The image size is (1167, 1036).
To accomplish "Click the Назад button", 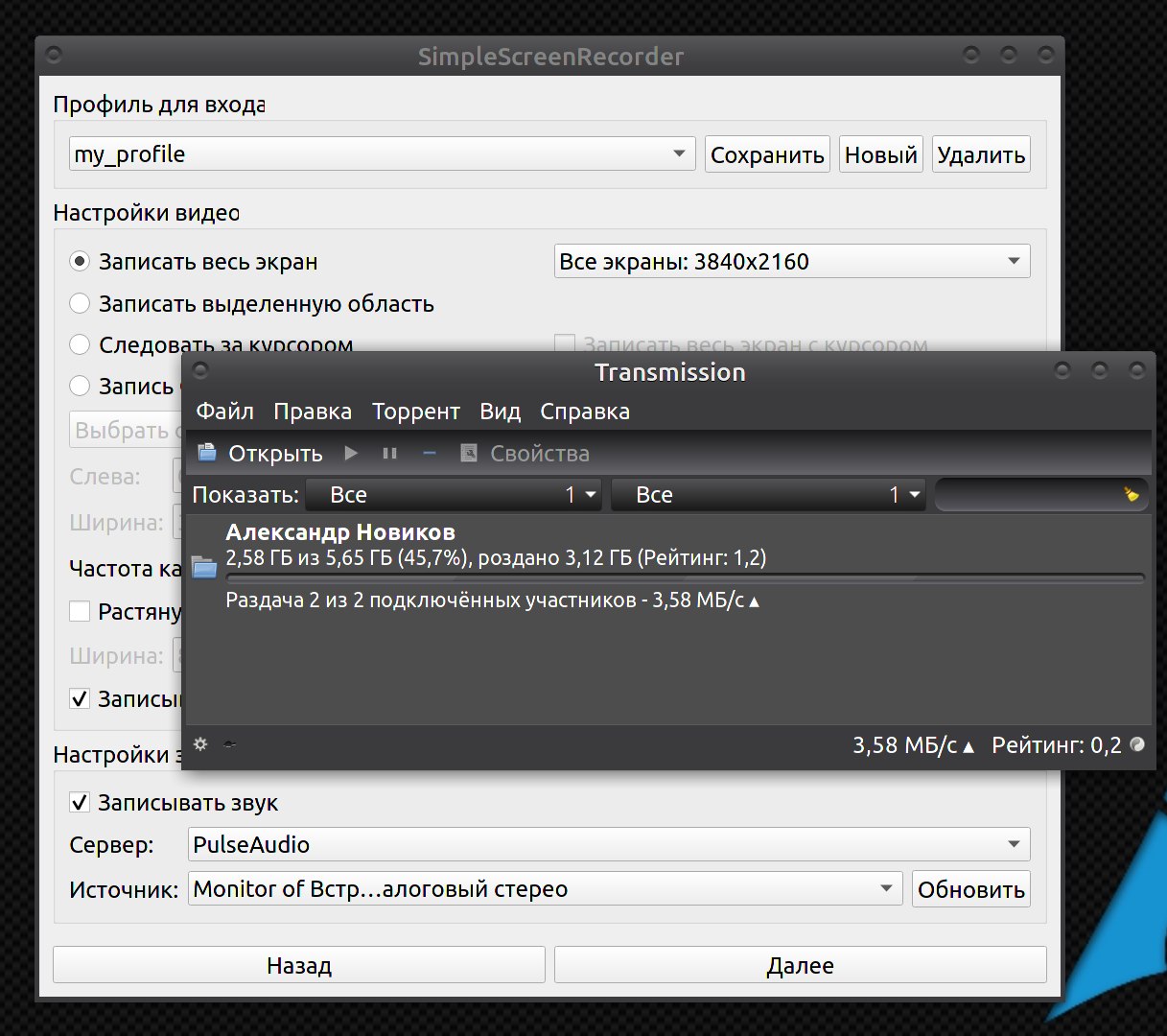I will pos(299,965).
